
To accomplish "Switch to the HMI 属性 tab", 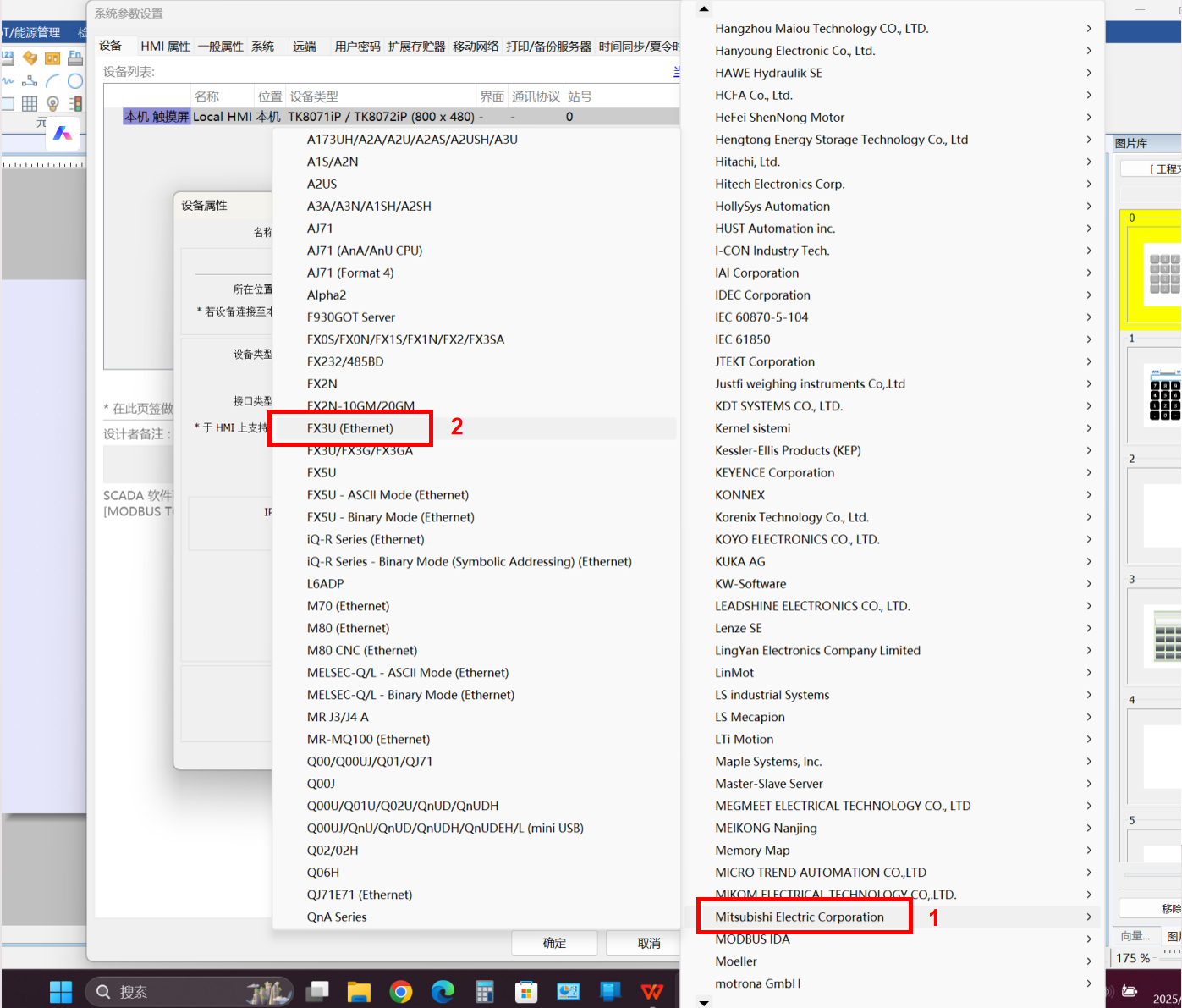I will (x=165, y=47).
